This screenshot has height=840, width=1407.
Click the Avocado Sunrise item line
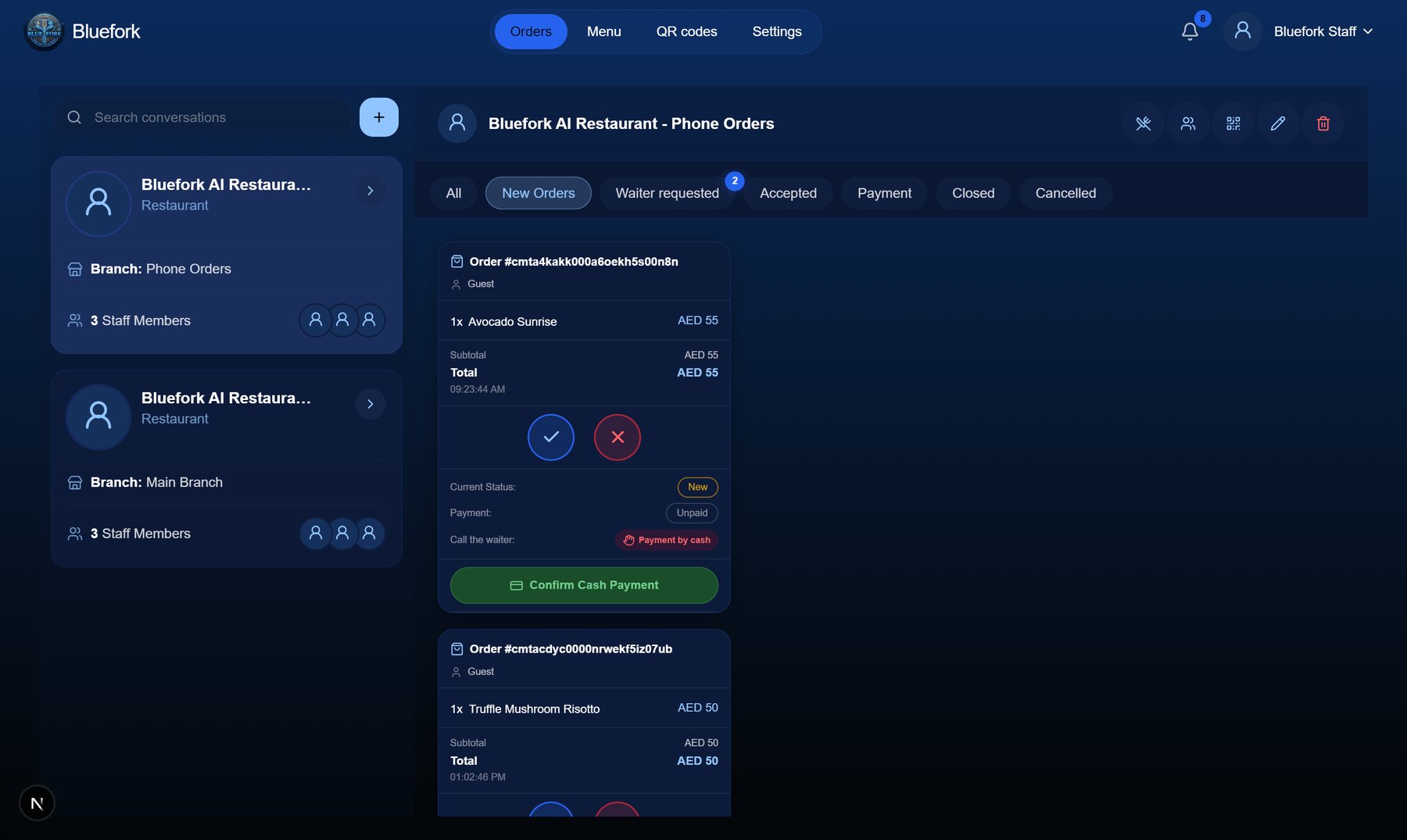click(584, 321)
